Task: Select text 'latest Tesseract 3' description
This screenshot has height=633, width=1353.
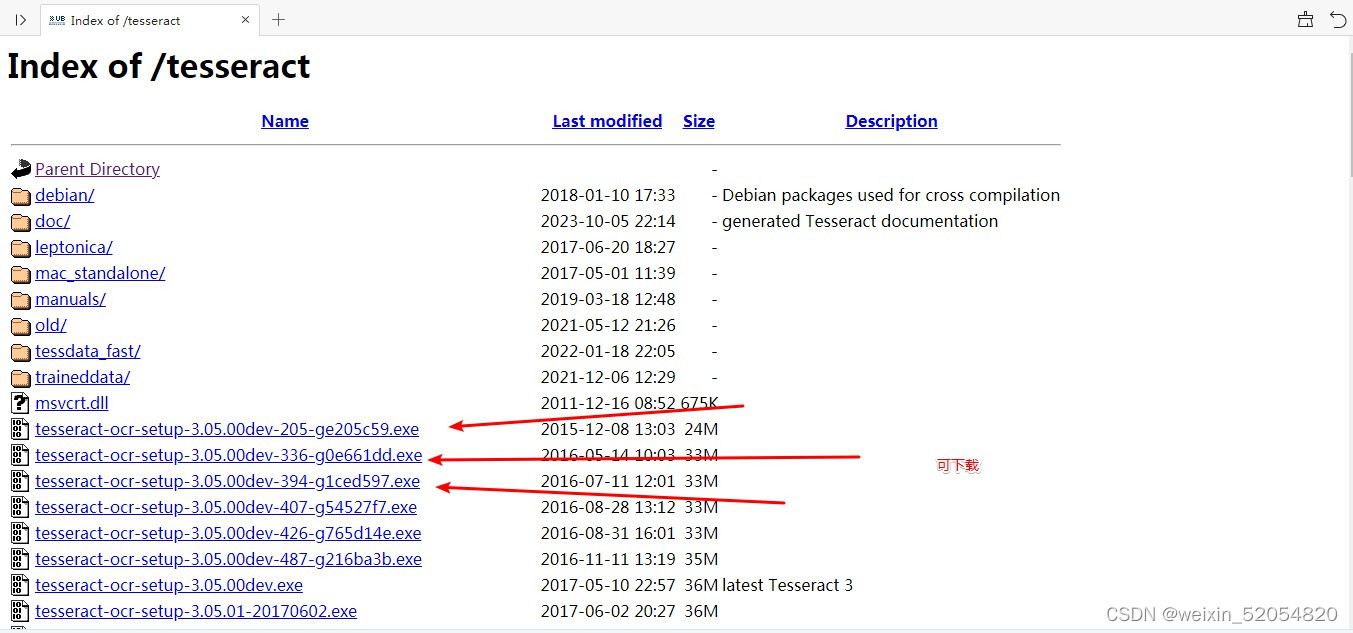Action: [787, 585]
